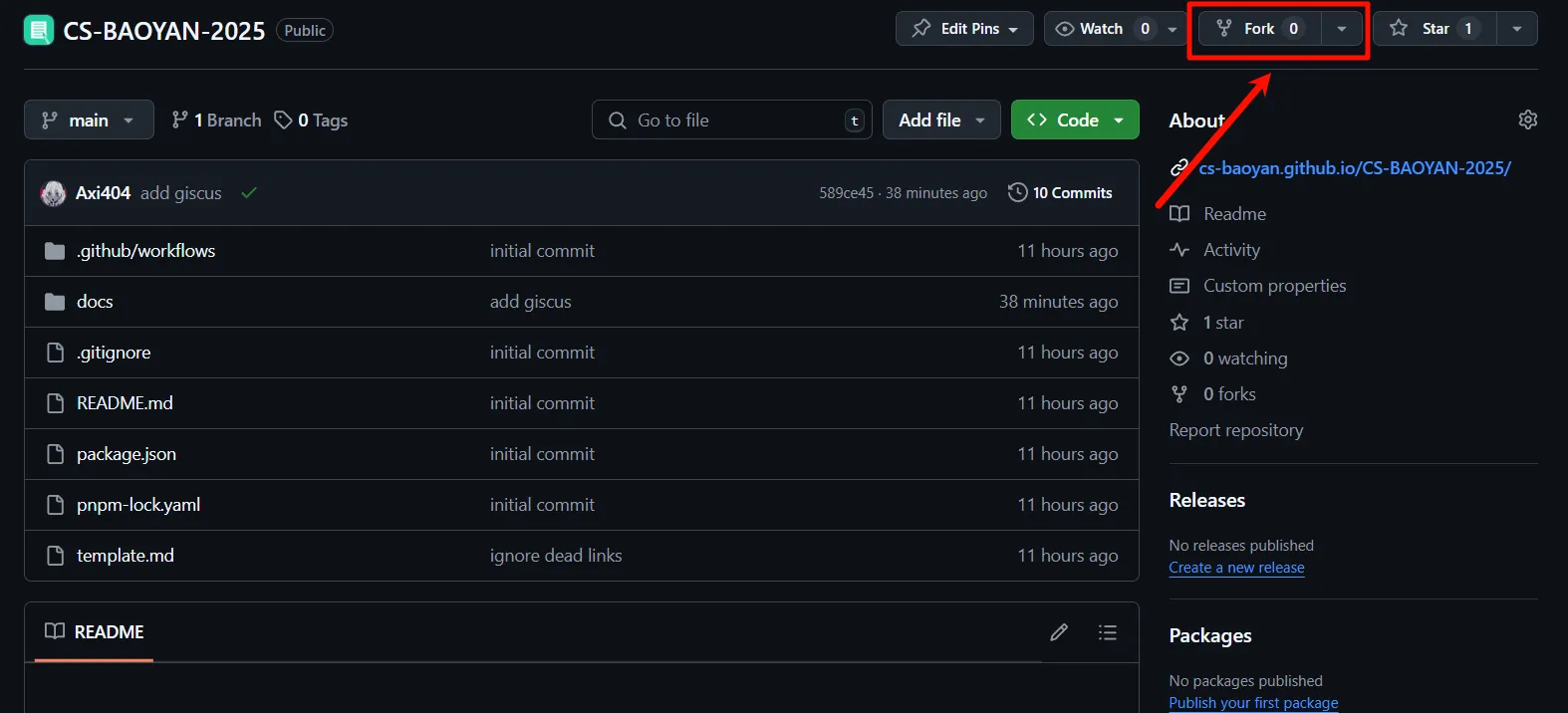The height and width of the screenshot is (713, 1568).
Task: Open the Add file dropdown
Action: (x=941, y=120)
